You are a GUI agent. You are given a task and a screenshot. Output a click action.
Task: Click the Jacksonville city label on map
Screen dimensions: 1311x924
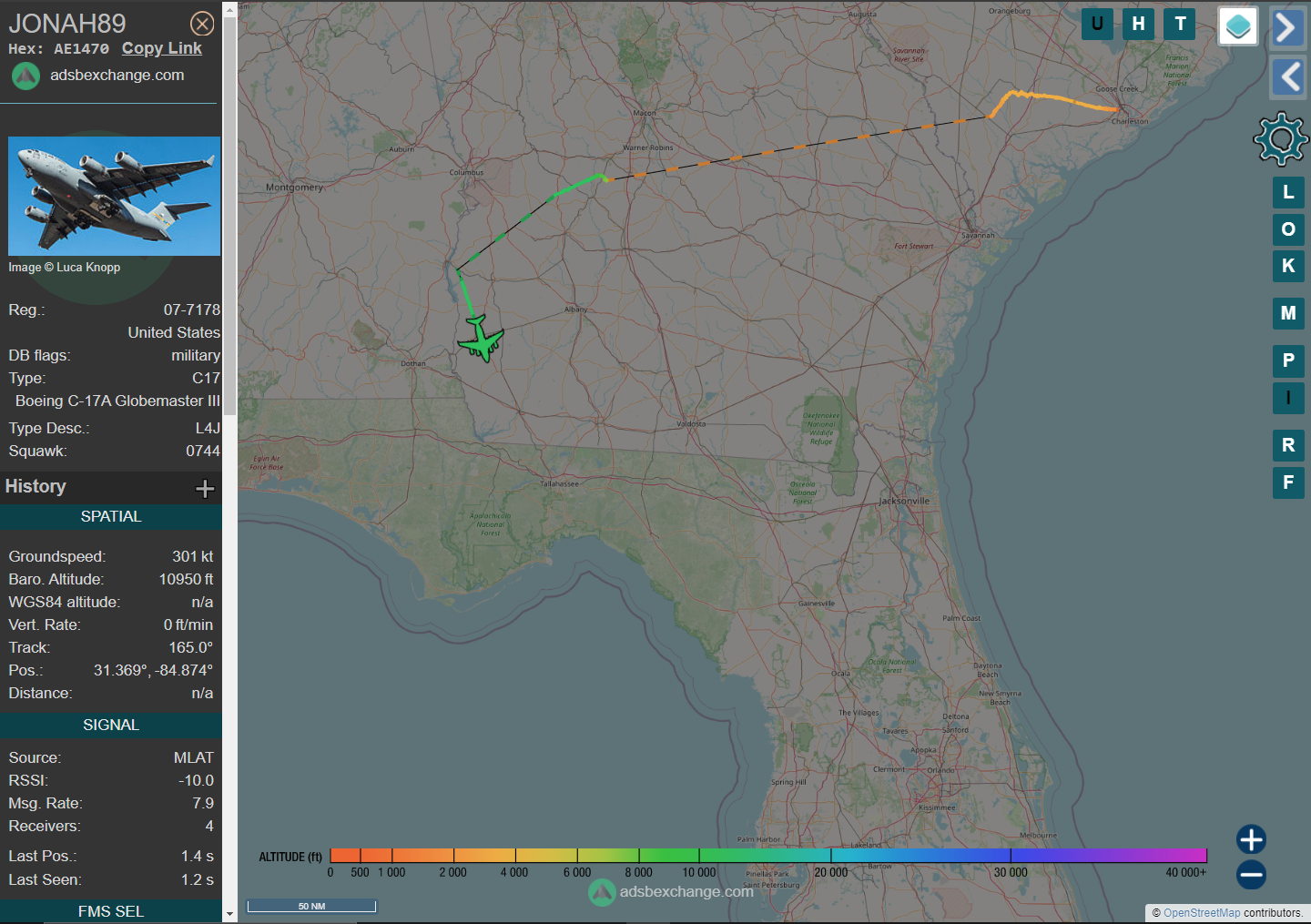coord(904,501)
